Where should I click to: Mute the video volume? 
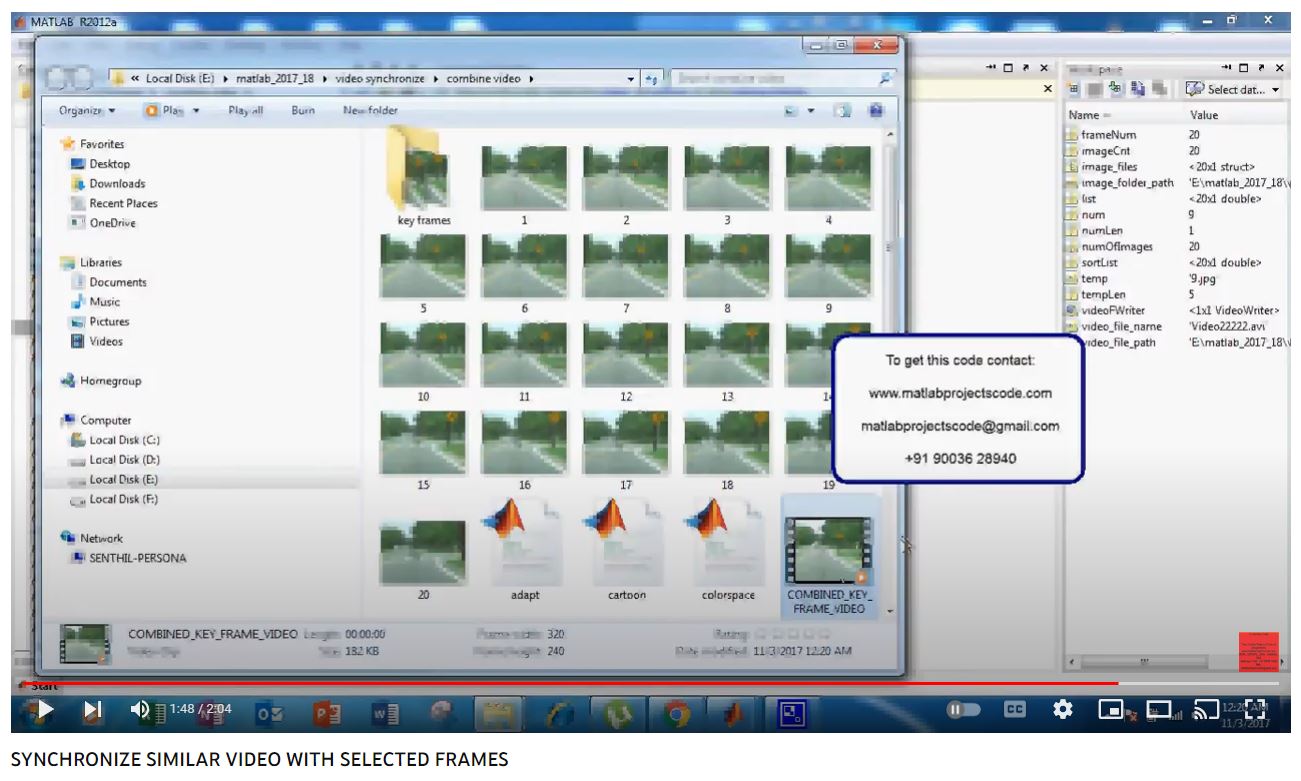(140, 710)
